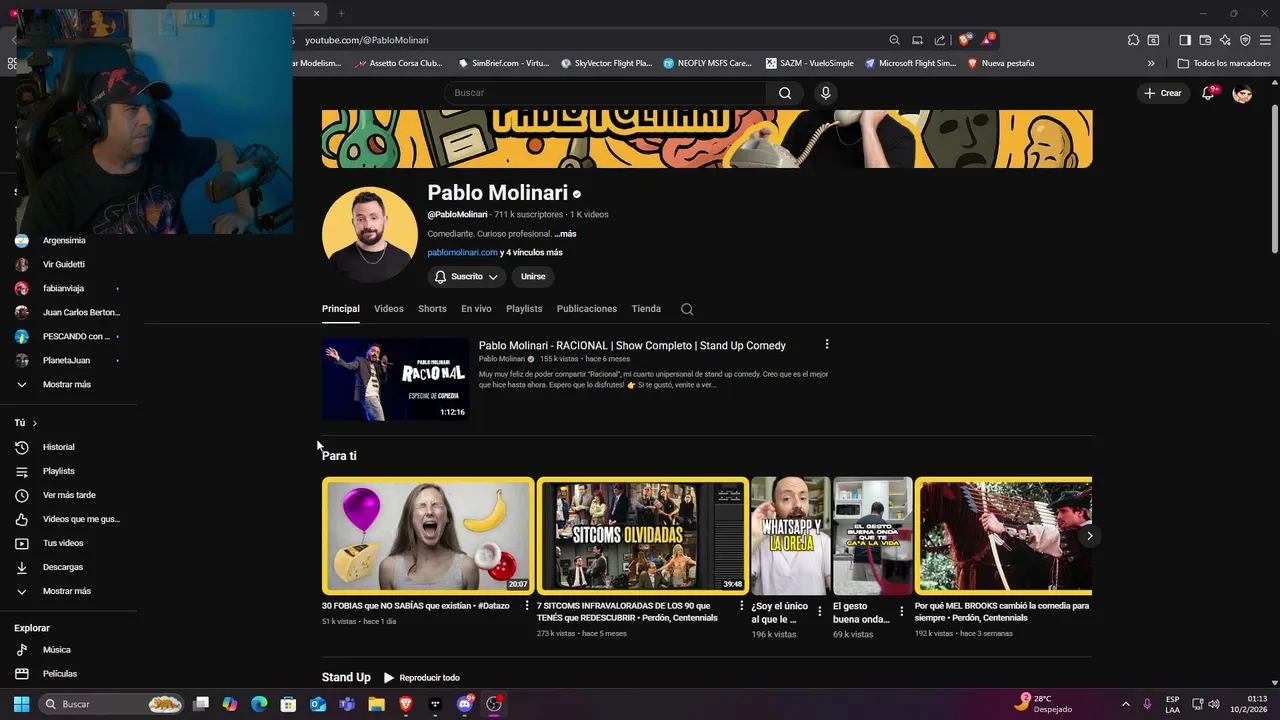
Task: Click the share page icon in address bar
Action: (x=940, y=40)
